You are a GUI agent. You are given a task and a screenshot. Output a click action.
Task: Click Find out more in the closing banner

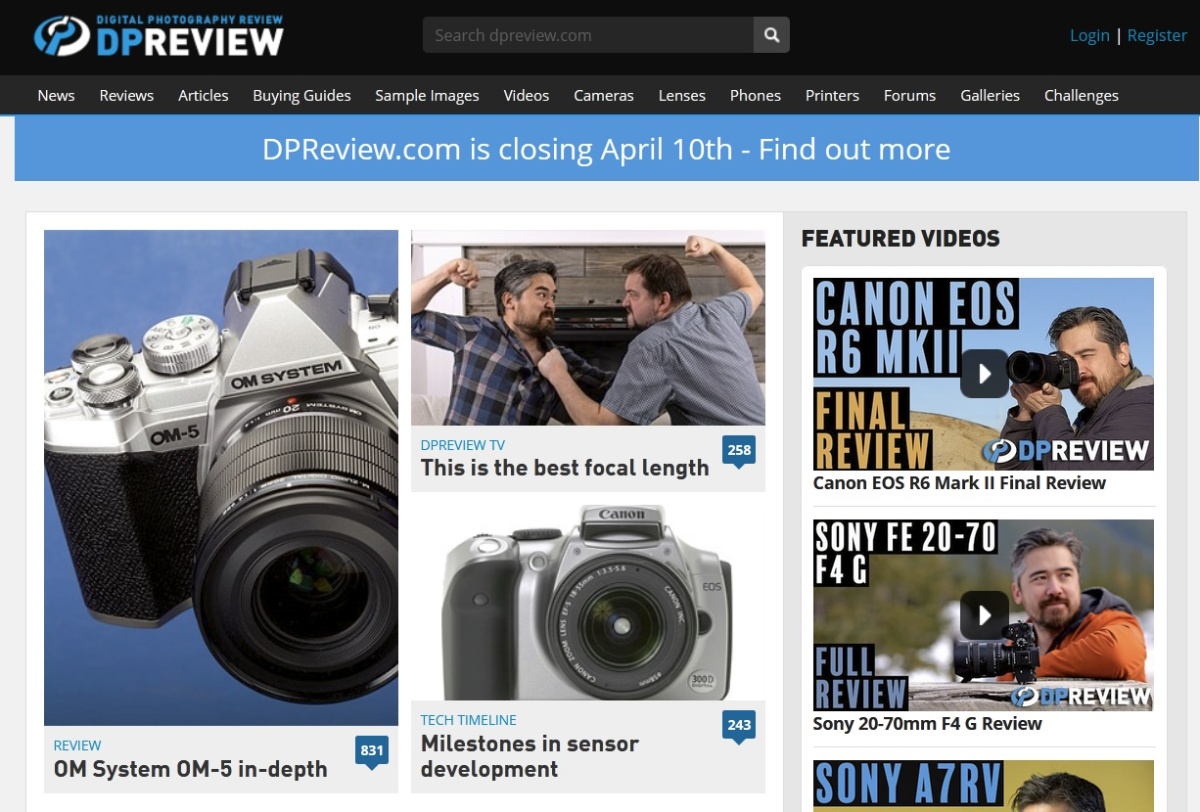(x=854, y=148)
